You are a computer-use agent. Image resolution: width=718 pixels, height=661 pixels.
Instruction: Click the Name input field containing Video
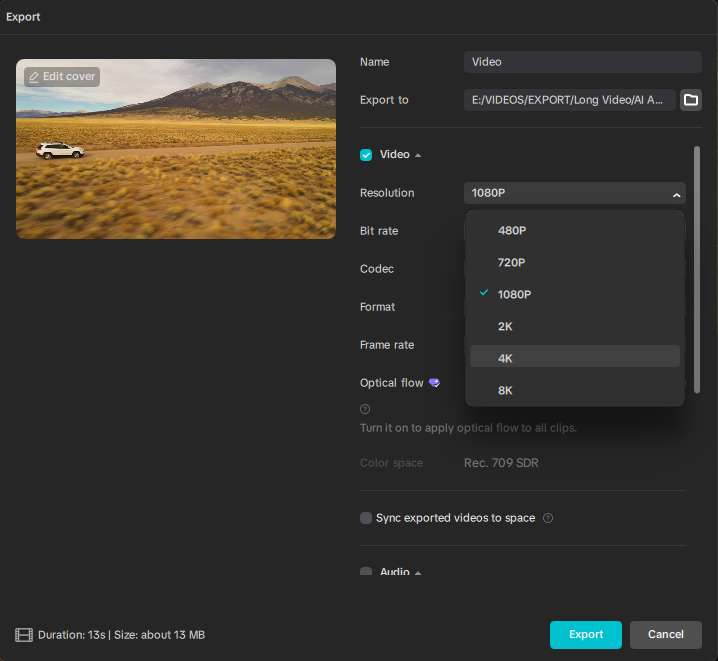(582, 62)
